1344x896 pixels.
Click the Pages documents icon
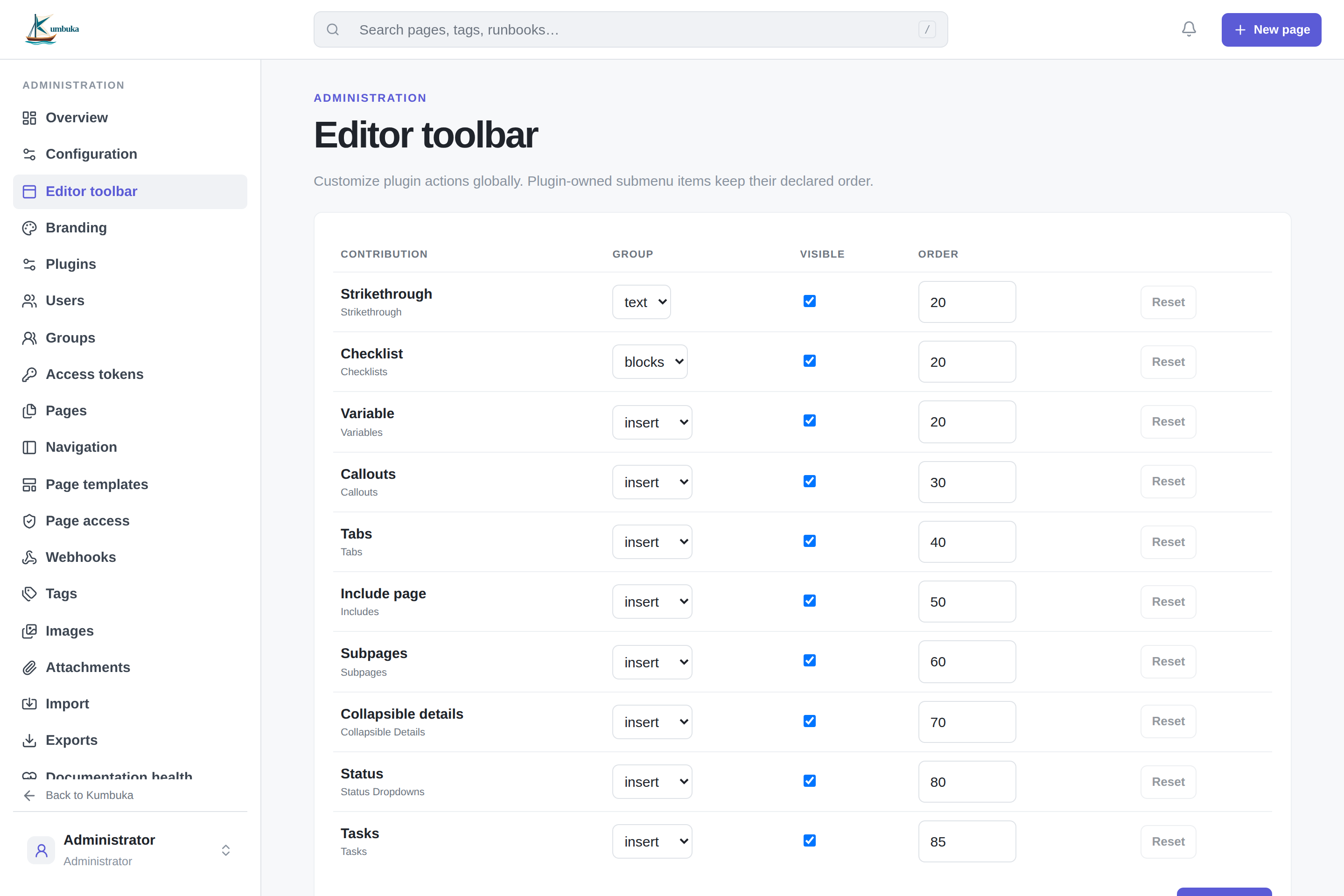(x=29, y=411)
